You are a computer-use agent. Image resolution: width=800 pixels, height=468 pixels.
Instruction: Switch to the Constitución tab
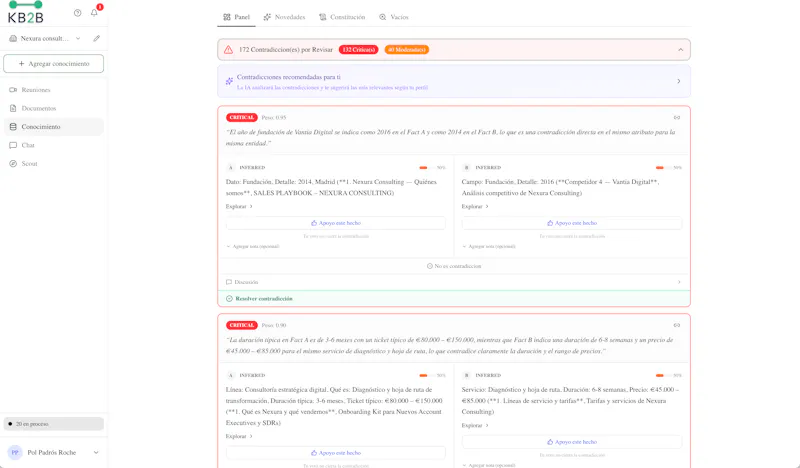coord(342,17)
